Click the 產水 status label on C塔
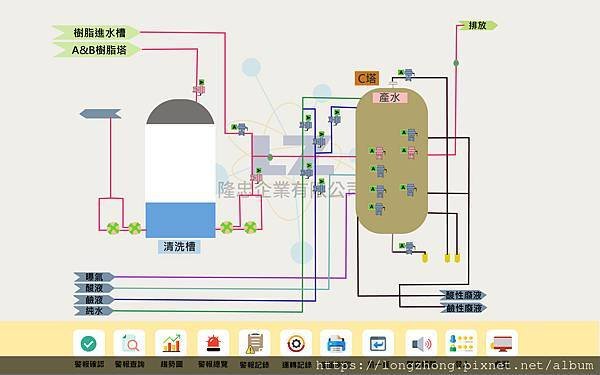Screen dimensions: 600x375 [390, 98]
